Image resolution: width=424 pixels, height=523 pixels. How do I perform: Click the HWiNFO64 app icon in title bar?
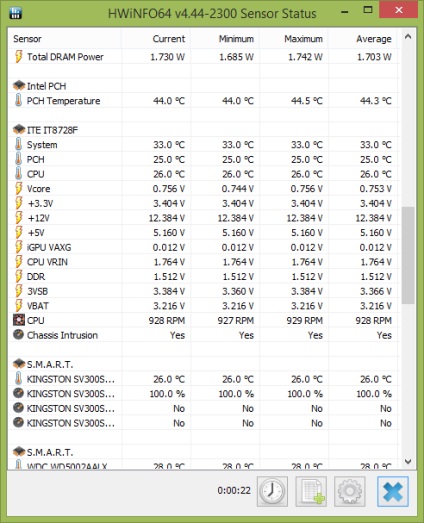coord(15,13)
